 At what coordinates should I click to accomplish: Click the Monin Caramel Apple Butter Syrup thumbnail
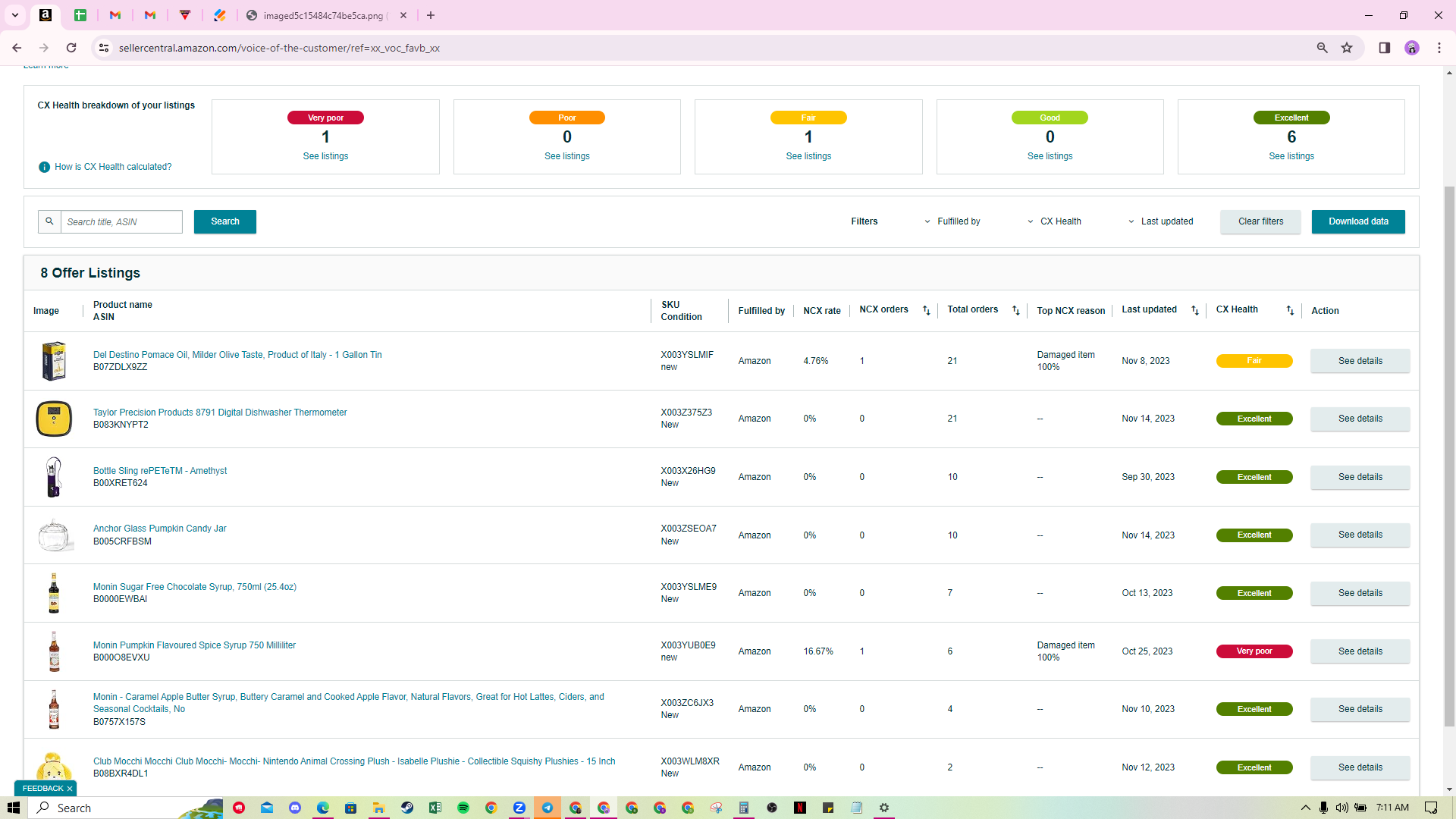point(54,709)
